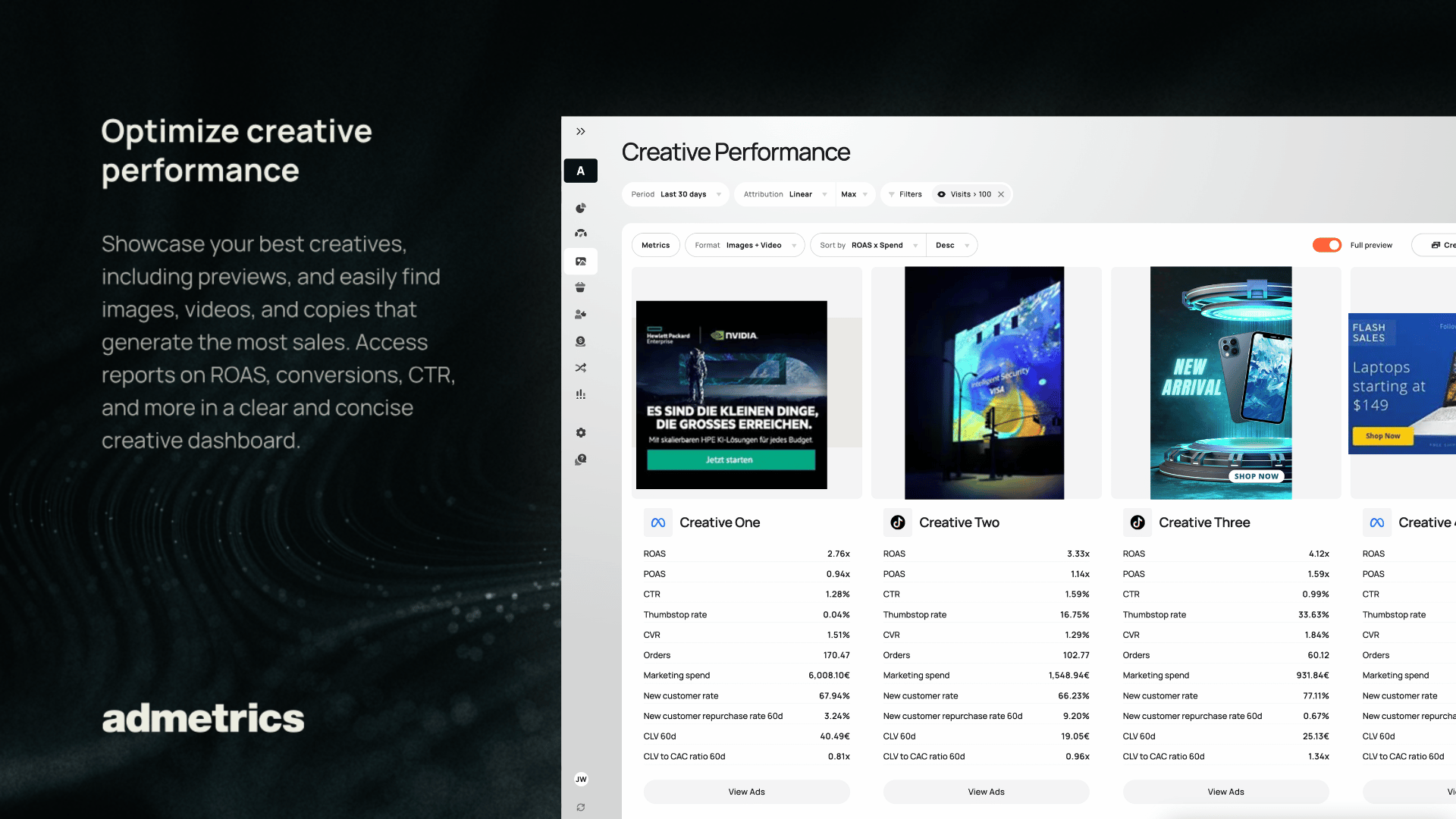Image resolution: width=1456 pixels, height=819 pixels.
Task: Toggle the Full preview switch on
Action: 1325,244
